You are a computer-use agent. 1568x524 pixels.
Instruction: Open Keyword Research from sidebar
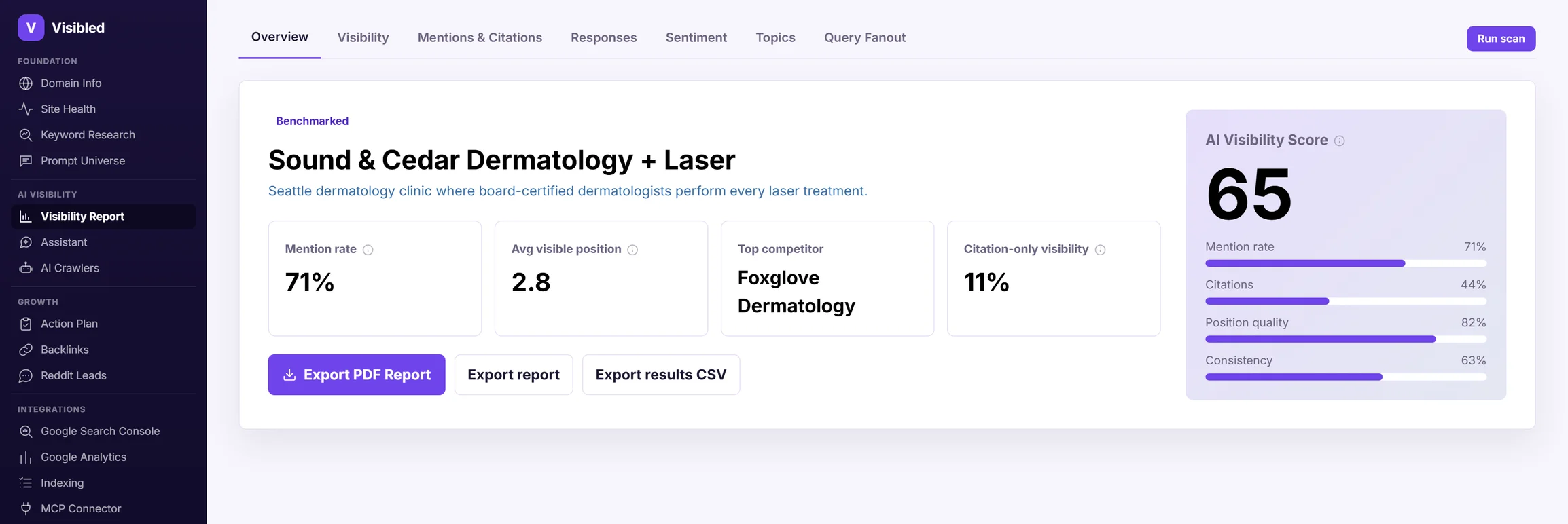[x=103, y=135]
